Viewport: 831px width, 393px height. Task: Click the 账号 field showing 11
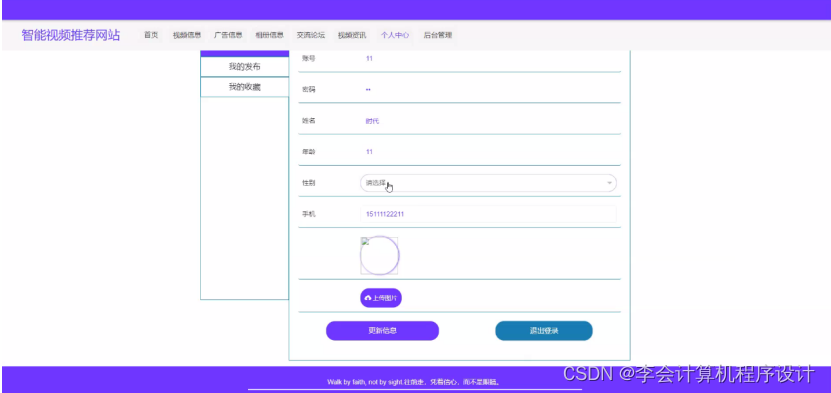pyautogui.click(x=488, y=58)
